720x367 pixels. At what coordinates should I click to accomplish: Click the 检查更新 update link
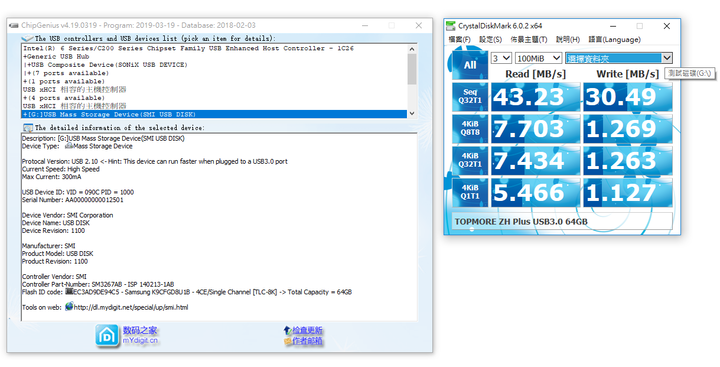click(x=307, y=330)
